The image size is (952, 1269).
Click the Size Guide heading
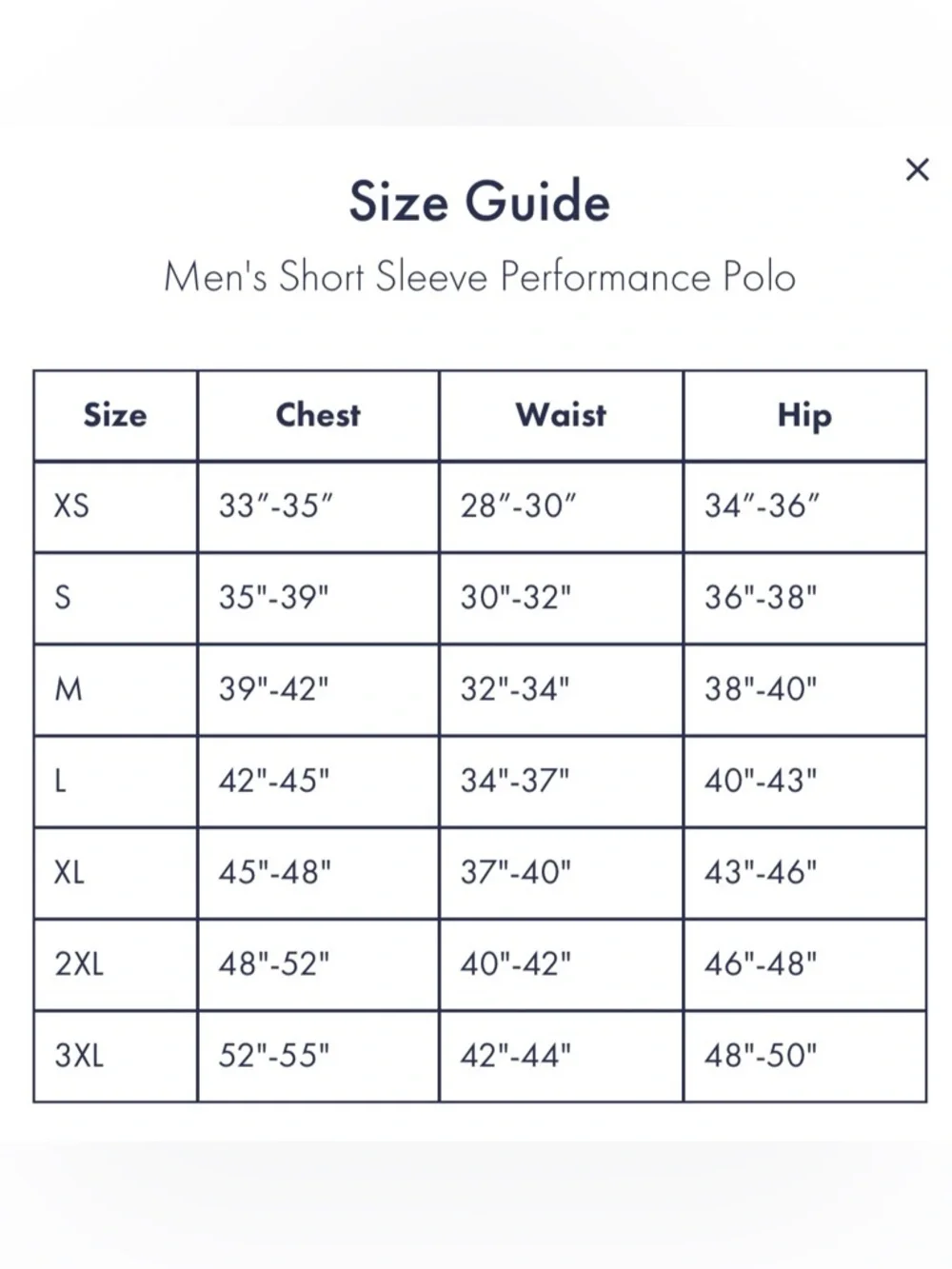click(x=479, y=202)
